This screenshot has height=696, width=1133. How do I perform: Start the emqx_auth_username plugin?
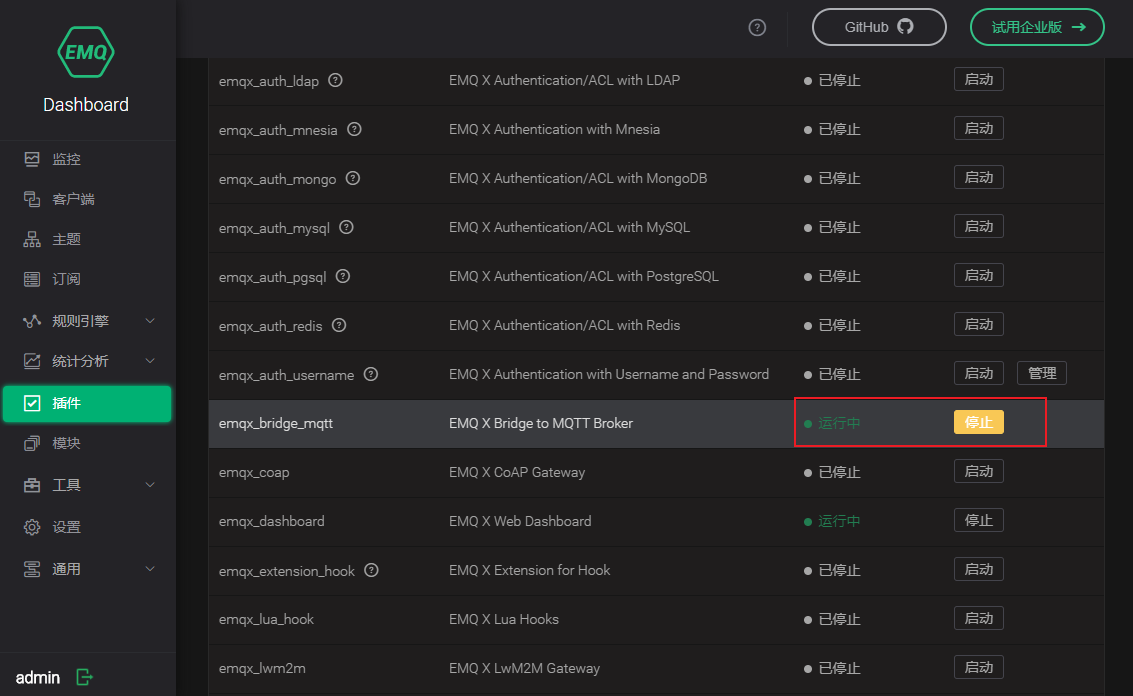tap(978, 373)
